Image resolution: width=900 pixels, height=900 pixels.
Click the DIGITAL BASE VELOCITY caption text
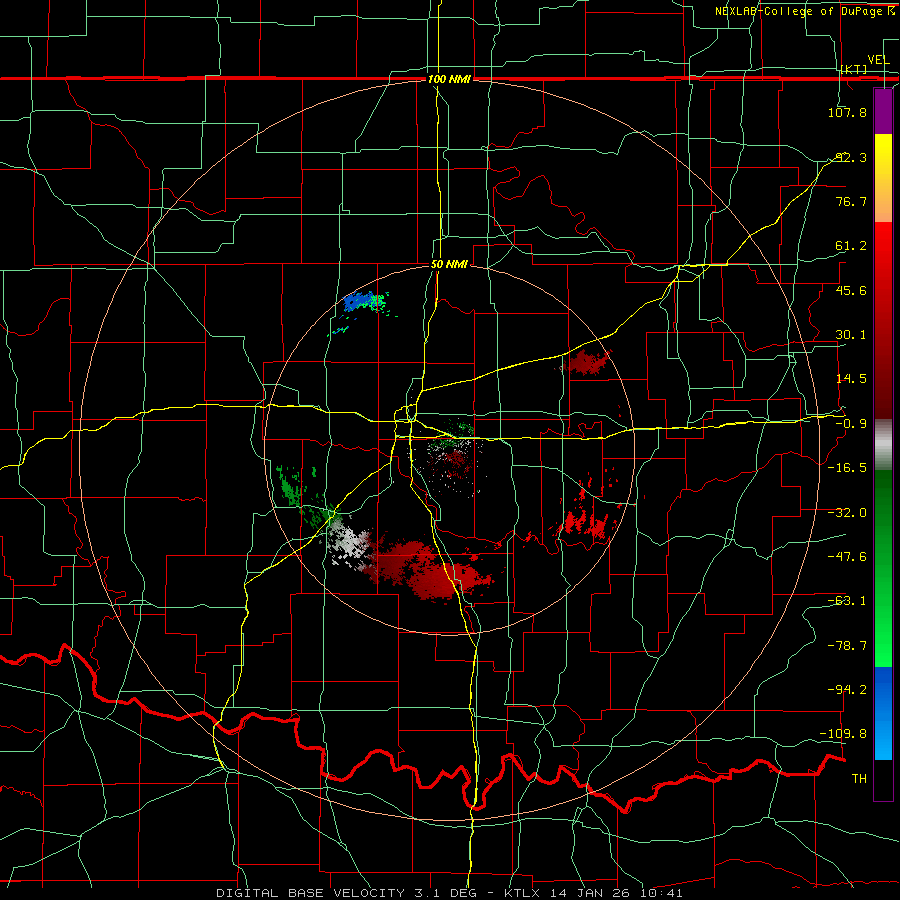click(311, 893)
